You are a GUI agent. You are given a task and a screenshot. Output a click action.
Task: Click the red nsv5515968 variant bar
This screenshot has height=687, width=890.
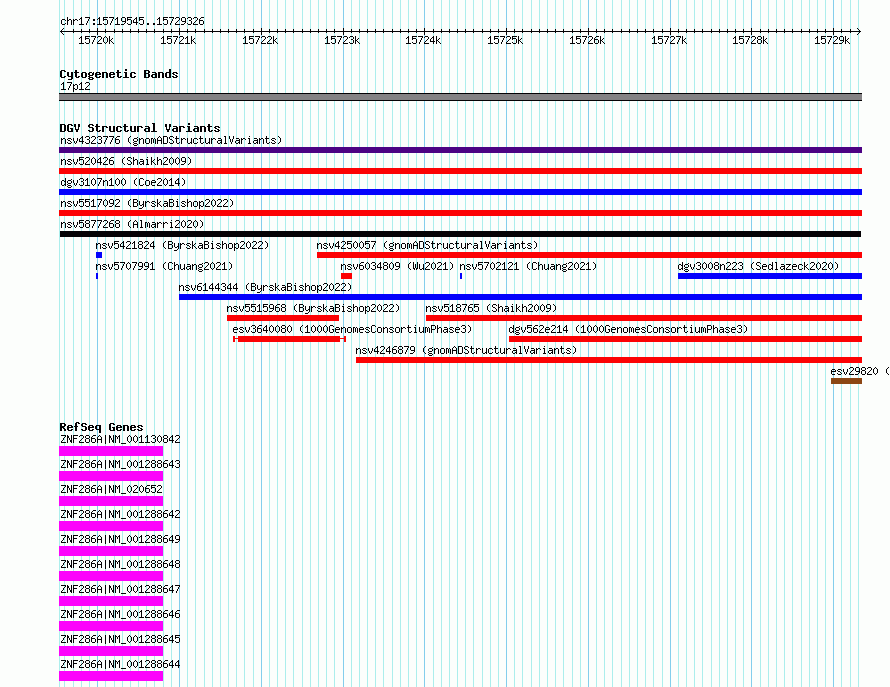tap(283, 318)
